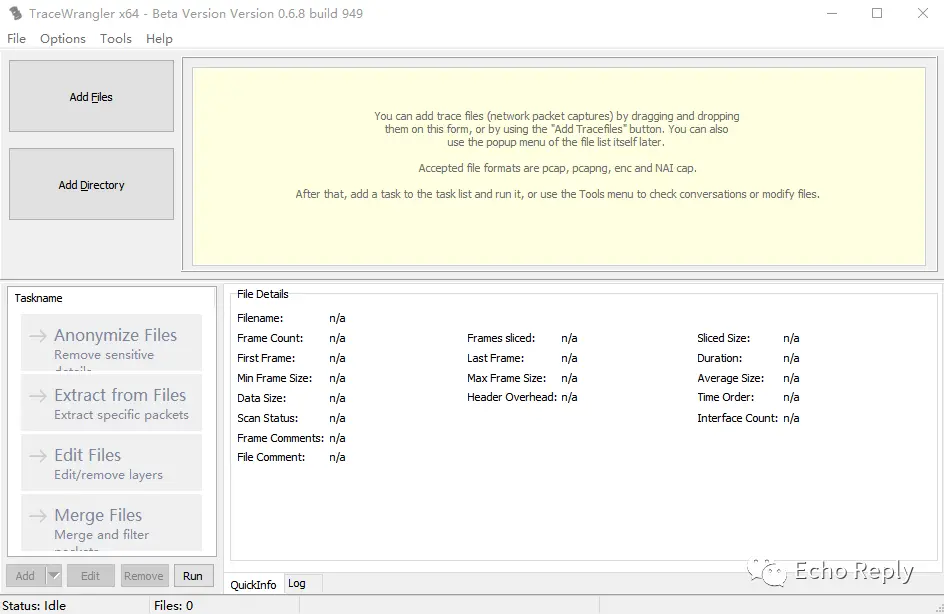The image size is (944, 614).
Task: Click the Scan Status label
Action: tap(267, 418)
